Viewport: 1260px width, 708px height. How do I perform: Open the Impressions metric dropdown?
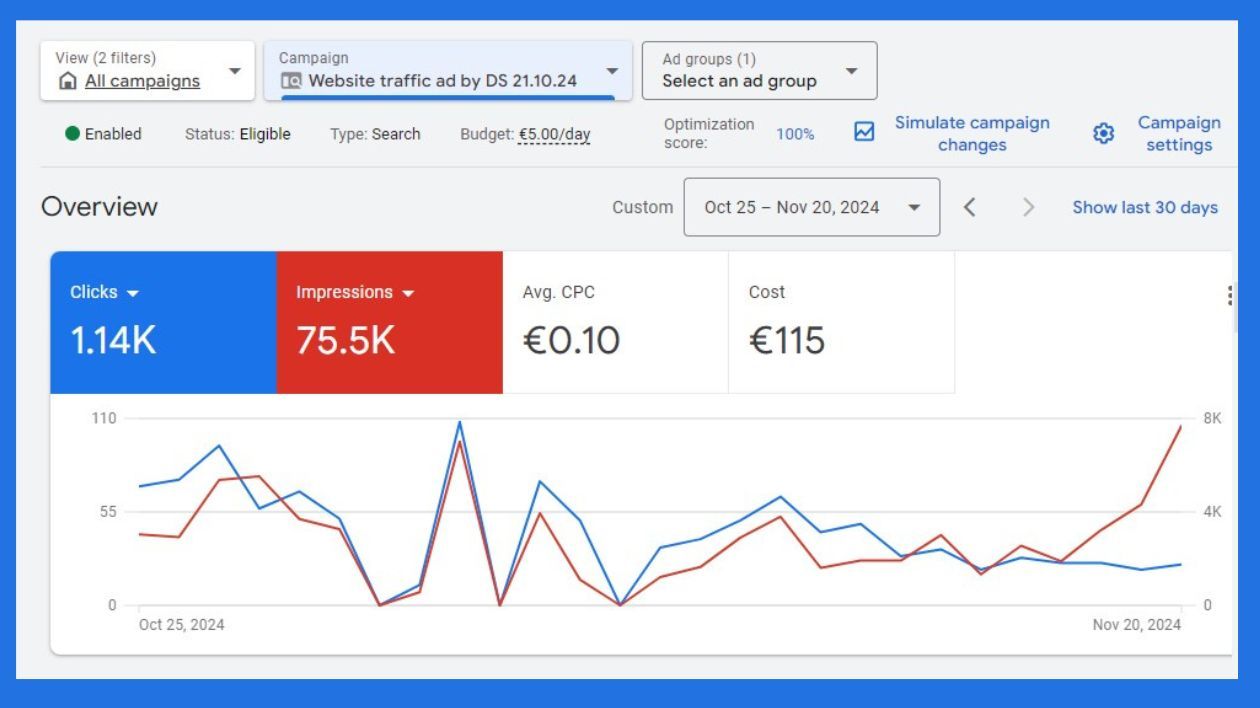coord(355,293)
